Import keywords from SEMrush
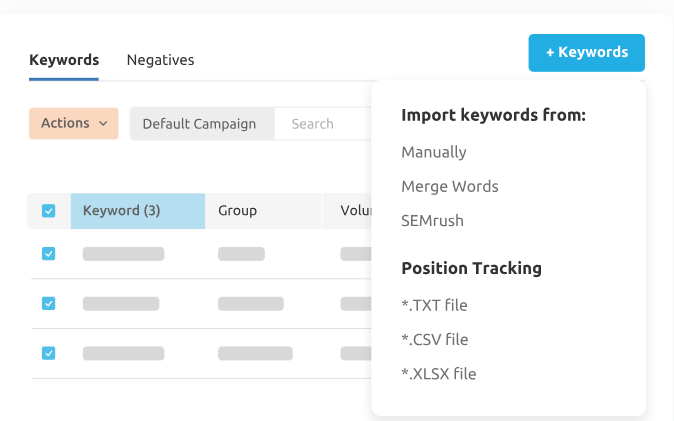This screenshot has width=674, height=421. (x=432, y=221)
